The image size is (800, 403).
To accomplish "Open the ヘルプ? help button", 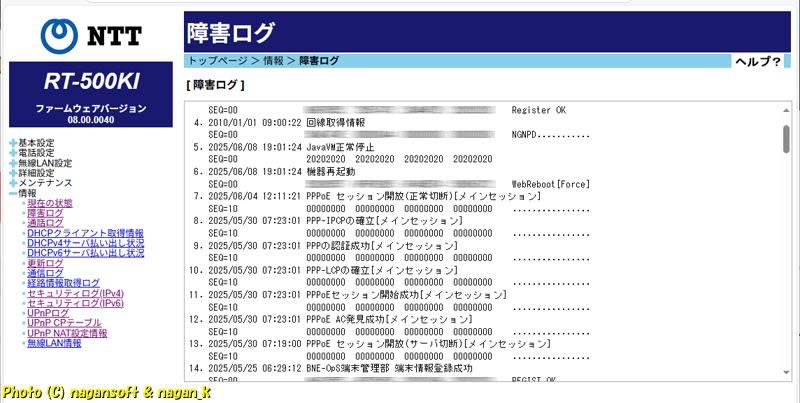I will [757, 61].
